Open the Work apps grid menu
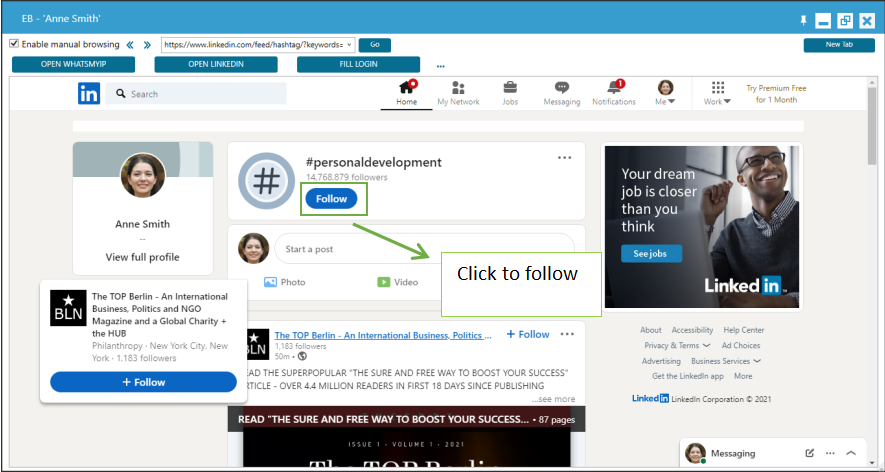The image size is (885, 472). click(717, 94)
